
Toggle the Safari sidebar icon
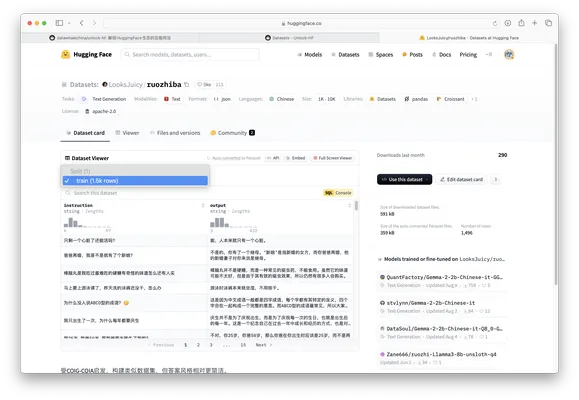click(59, 23)
